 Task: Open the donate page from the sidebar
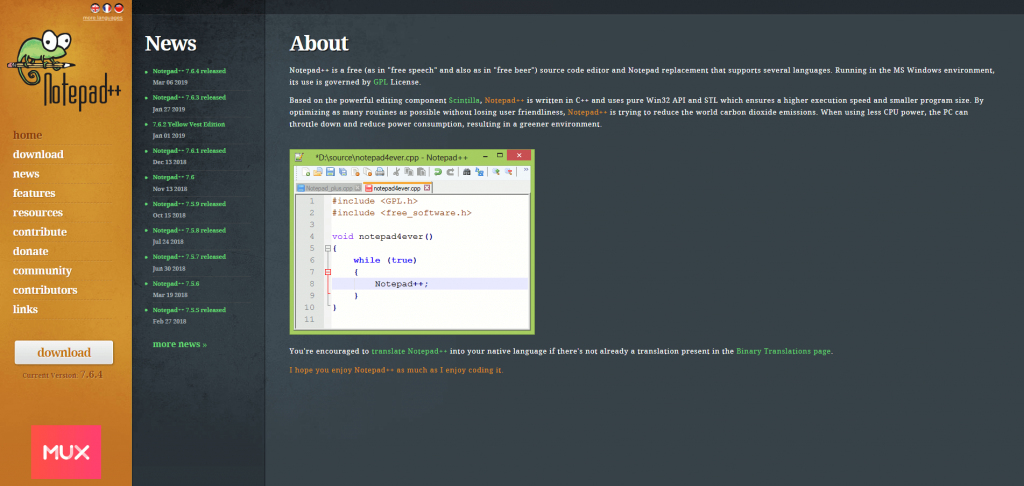pos(31,251)
